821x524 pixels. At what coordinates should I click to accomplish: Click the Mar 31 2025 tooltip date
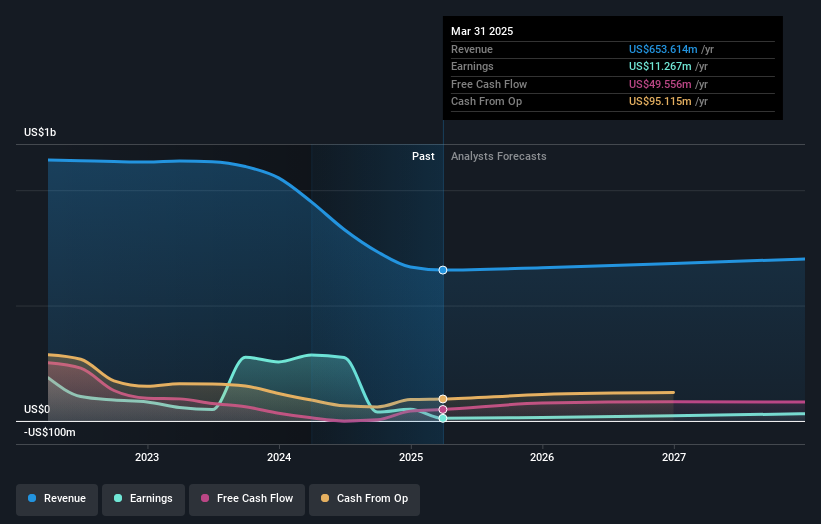point(482,31)
